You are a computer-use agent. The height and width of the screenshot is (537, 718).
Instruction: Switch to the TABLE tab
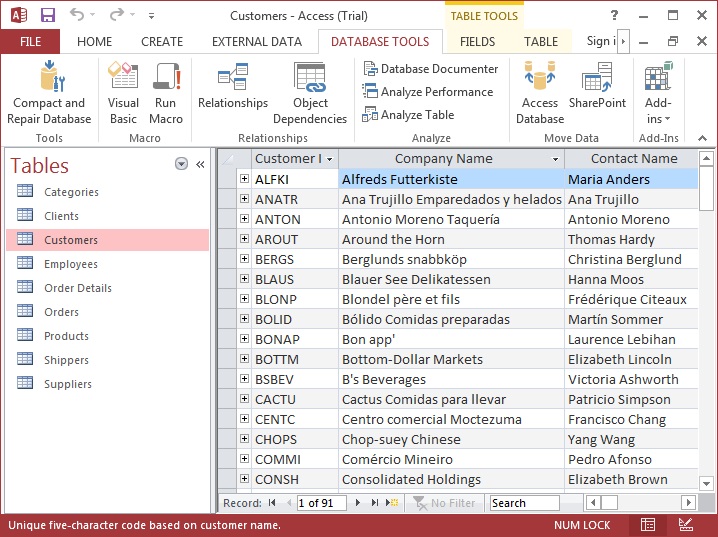(541, 42)
